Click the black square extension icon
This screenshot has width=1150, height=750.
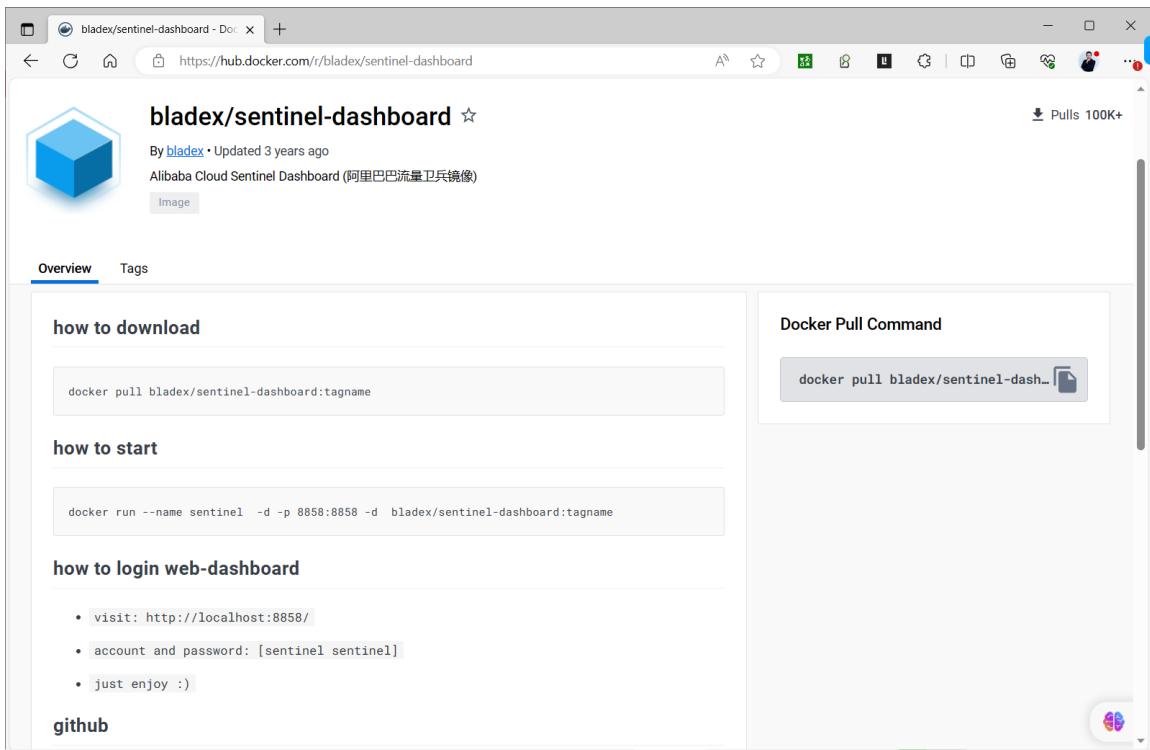click(x=885, y=62)
